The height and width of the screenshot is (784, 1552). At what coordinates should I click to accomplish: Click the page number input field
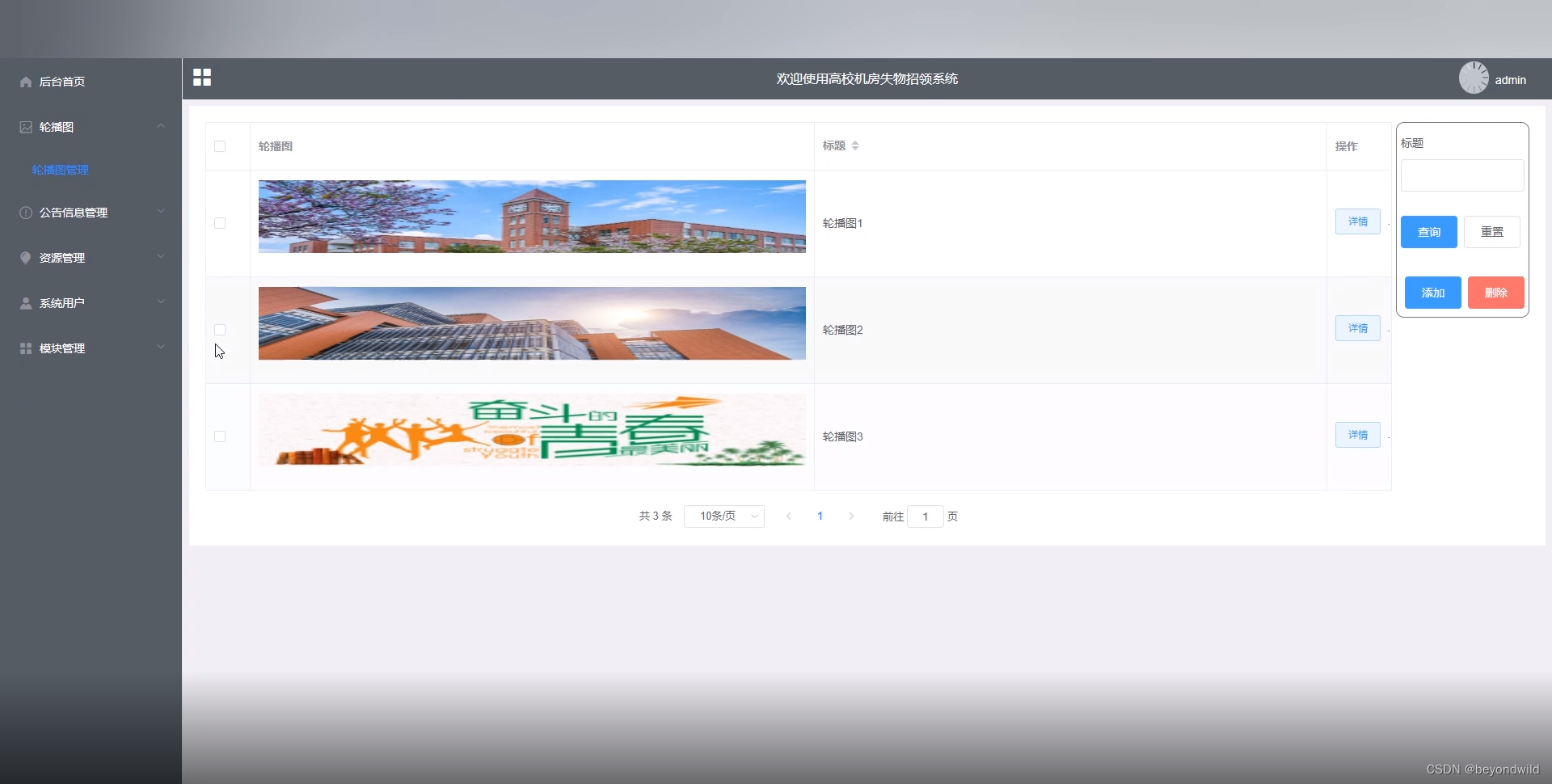[926, 516]
